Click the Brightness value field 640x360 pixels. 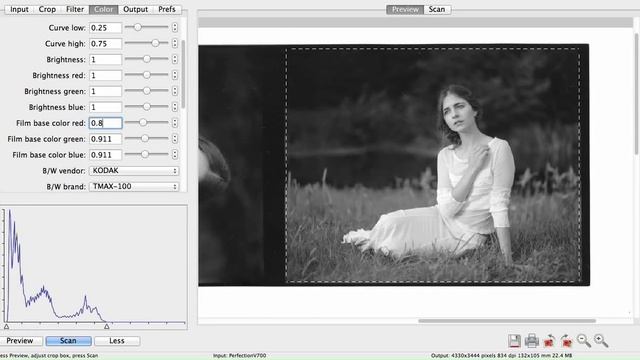point(105,60)
